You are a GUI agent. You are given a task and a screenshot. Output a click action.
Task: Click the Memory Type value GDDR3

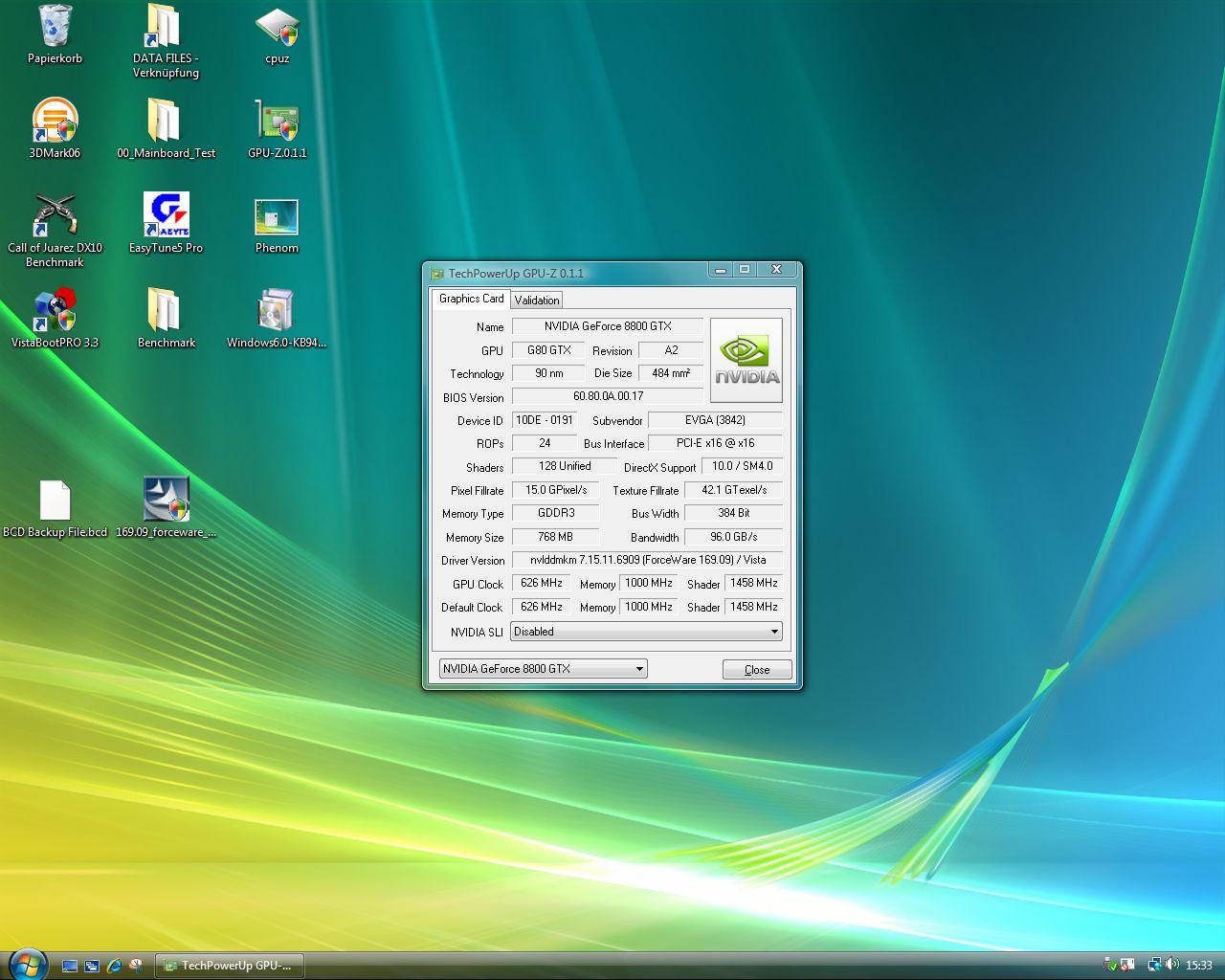tap(556, 513)
